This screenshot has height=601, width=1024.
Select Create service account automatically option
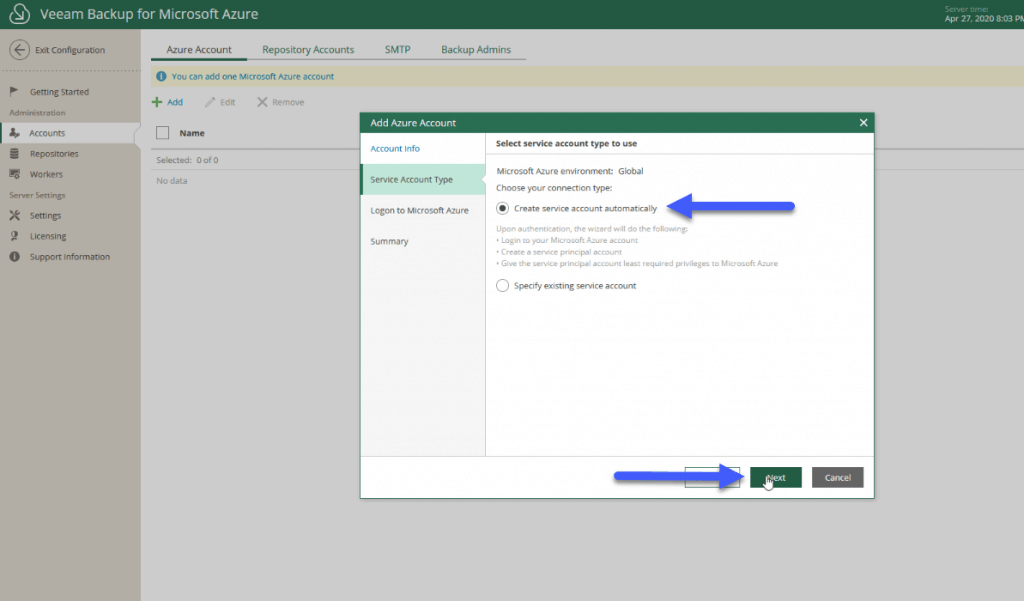(x=502, y=208)
